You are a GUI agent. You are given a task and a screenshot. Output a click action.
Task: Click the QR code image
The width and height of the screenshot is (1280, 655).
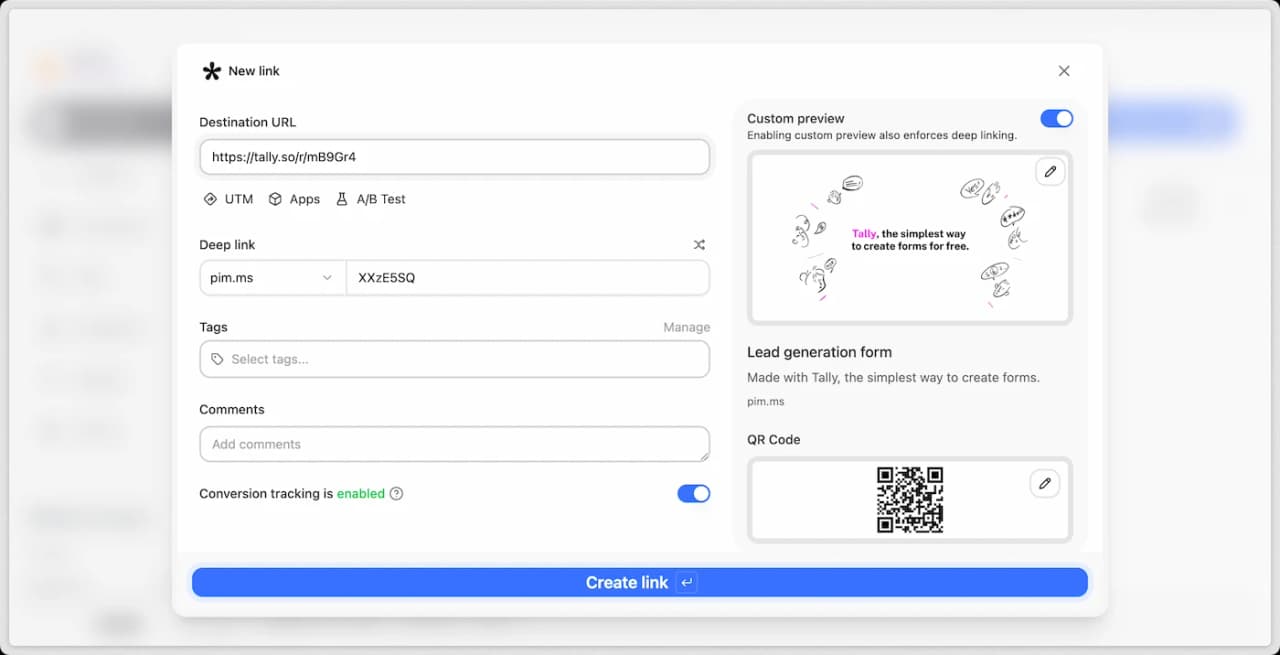(x=909, y=500)
